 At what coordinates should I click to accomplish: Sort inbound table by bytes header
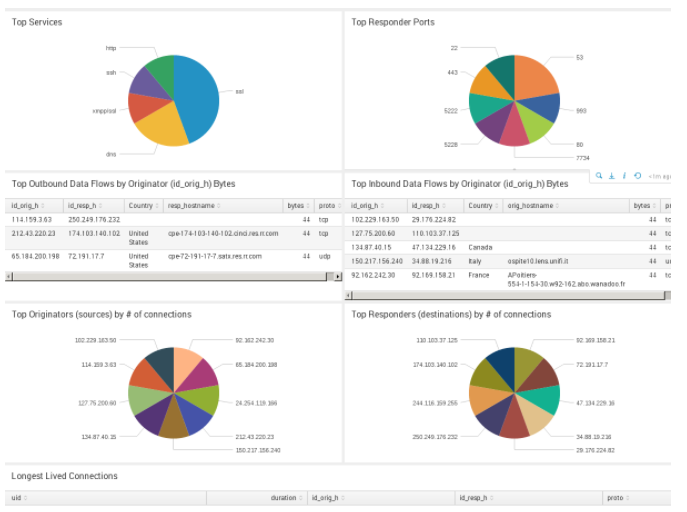(645, 205)
